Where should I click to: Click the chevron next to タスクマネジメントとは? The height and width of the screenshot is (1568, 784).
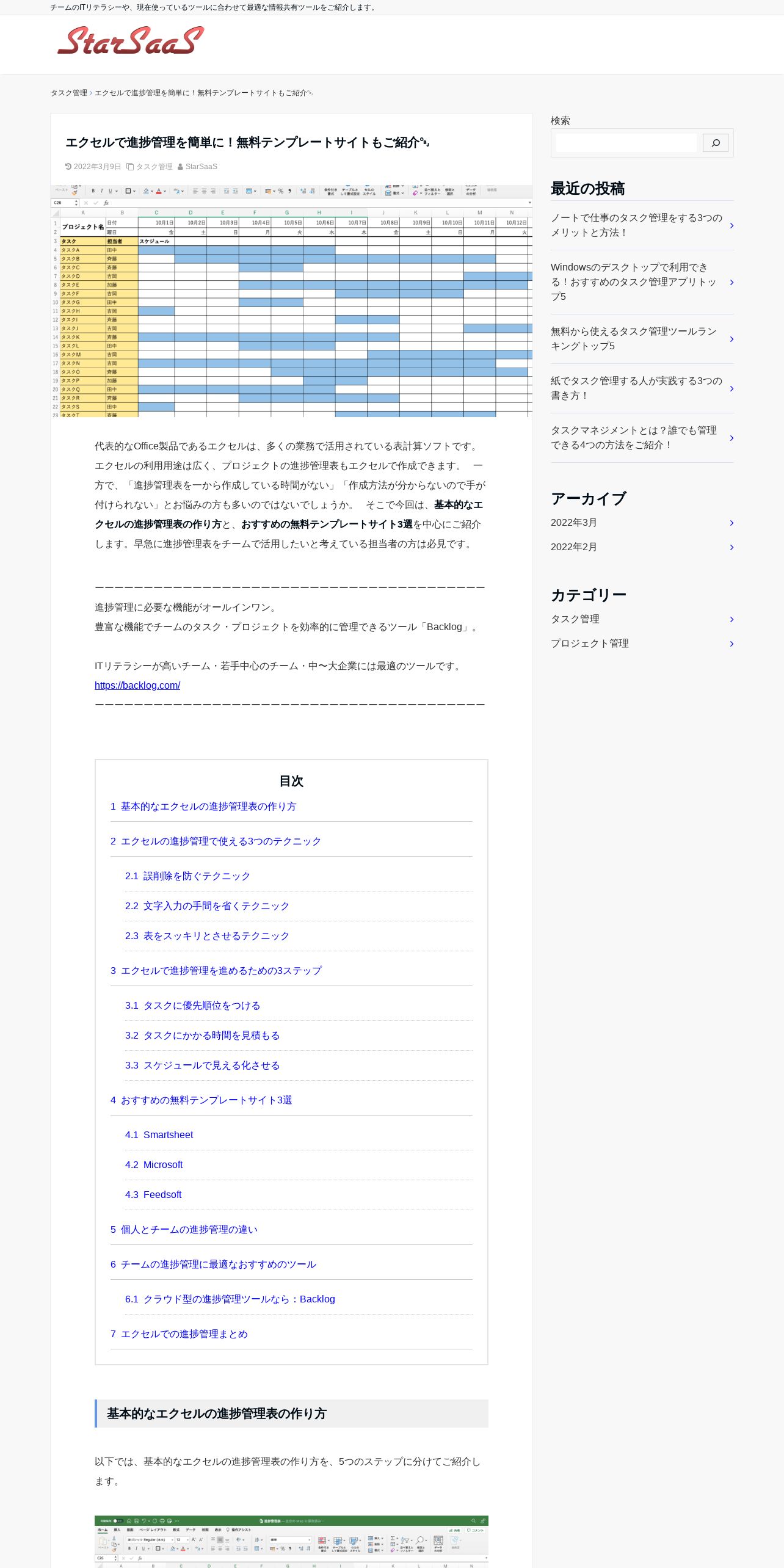click(x=731, y=438)
